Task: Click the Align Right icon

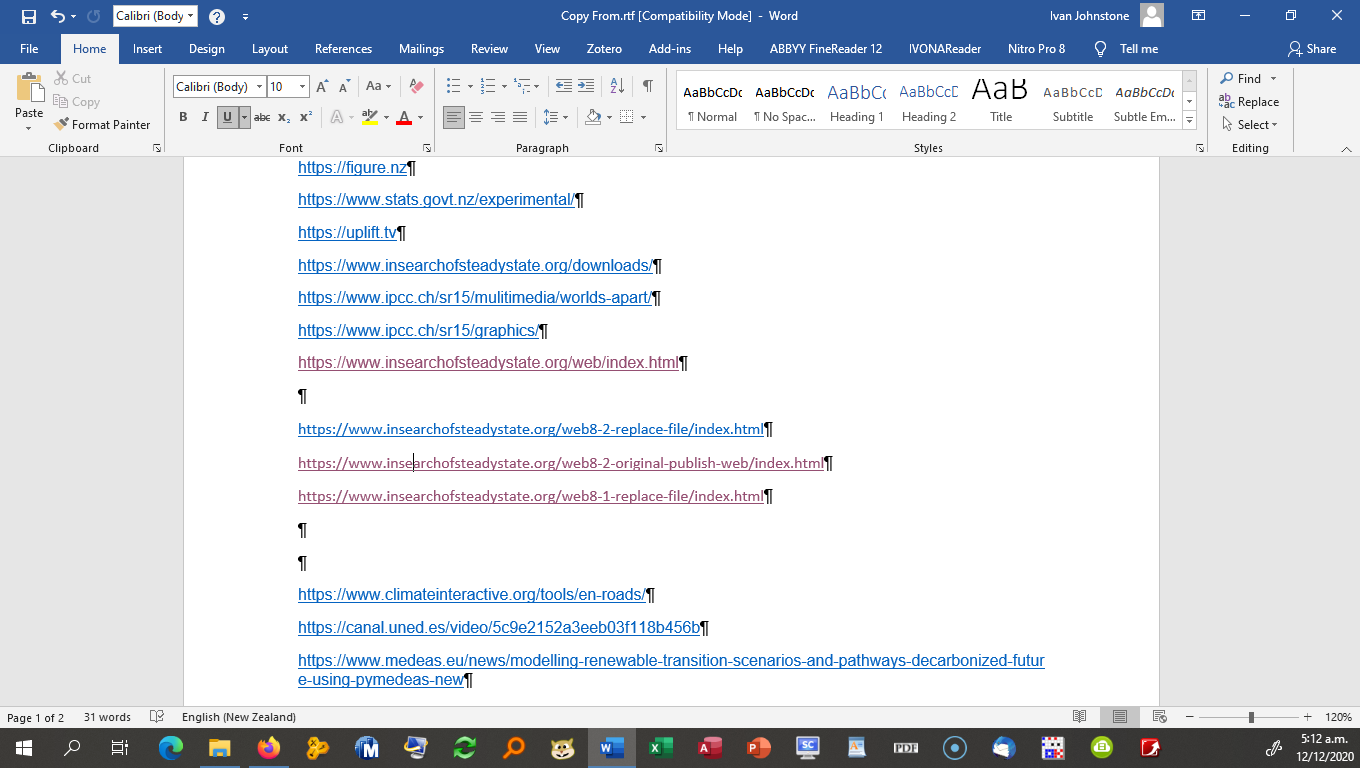Action: 498,118
